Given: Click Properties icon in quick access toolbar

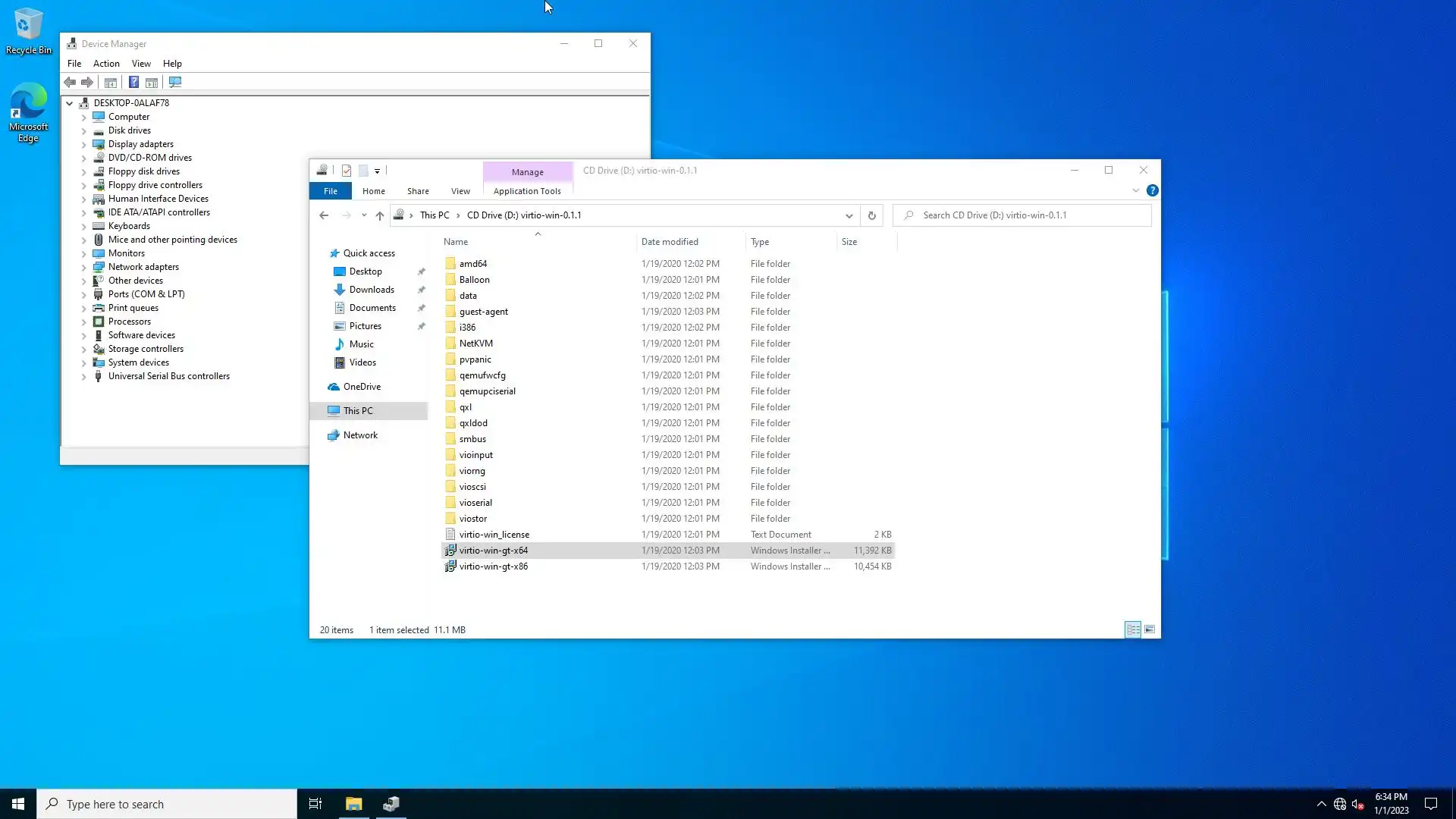Looking at the screenshot, I should click(347, 171).
